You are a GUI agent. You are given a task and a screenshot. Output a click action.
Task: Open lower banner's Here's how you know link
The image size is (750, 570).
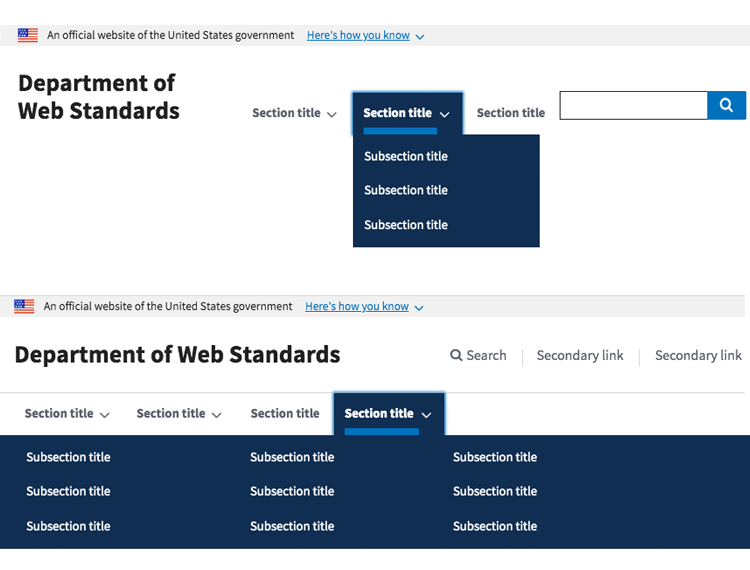pos(357,307)
